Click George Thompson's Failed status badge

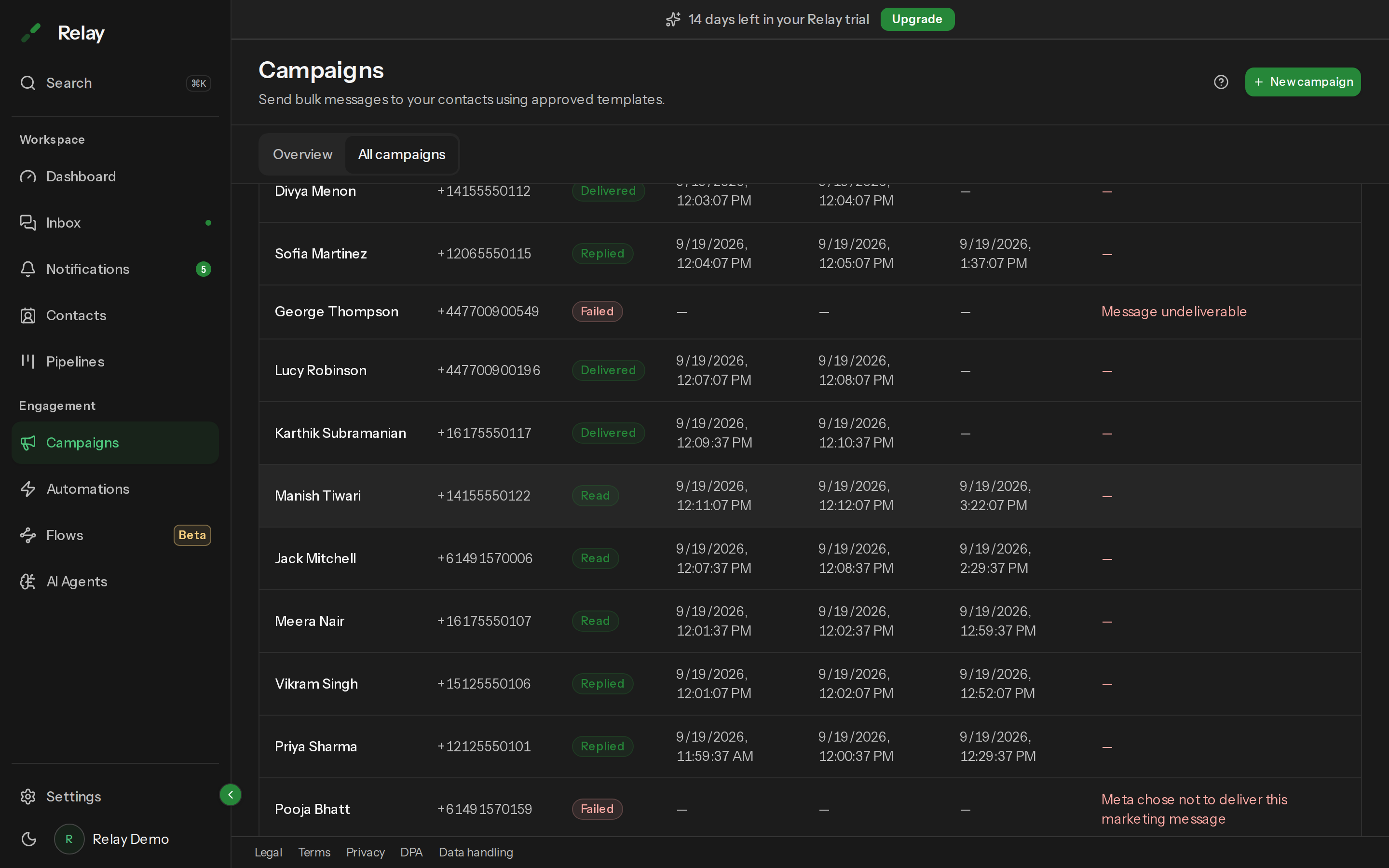pyautogui.click(x=597, y=312)
